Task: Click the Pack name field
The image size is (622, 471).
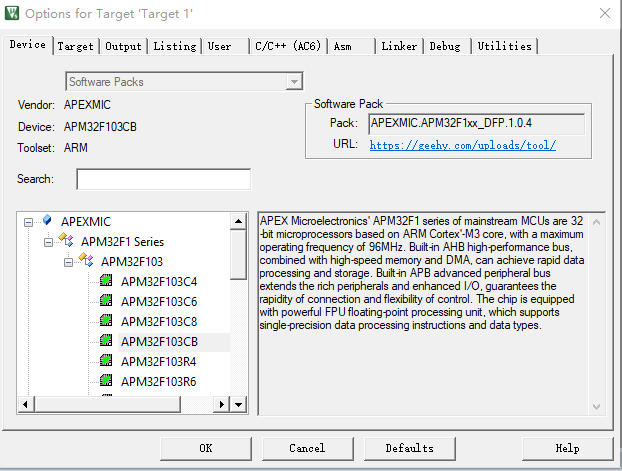Action: click(476, 123)
